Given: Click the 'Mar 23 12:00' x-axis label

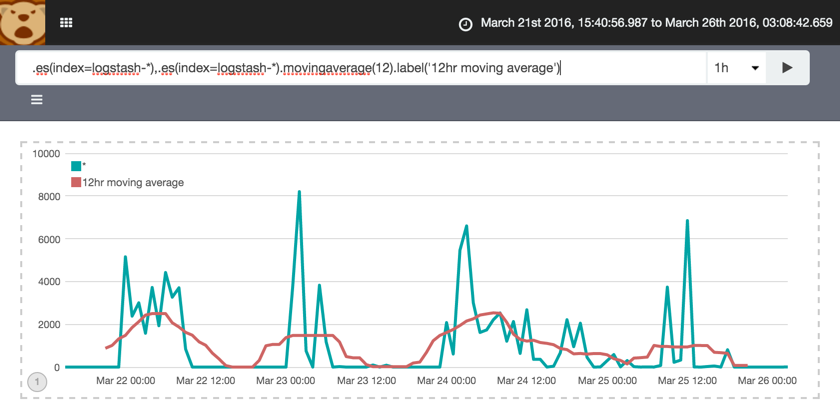Looking at the screenshot, I should pos(366,381).
